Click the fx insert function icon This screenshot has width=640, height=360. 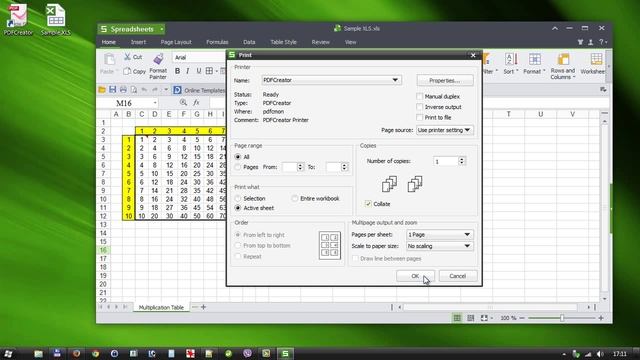coord(196,102)
